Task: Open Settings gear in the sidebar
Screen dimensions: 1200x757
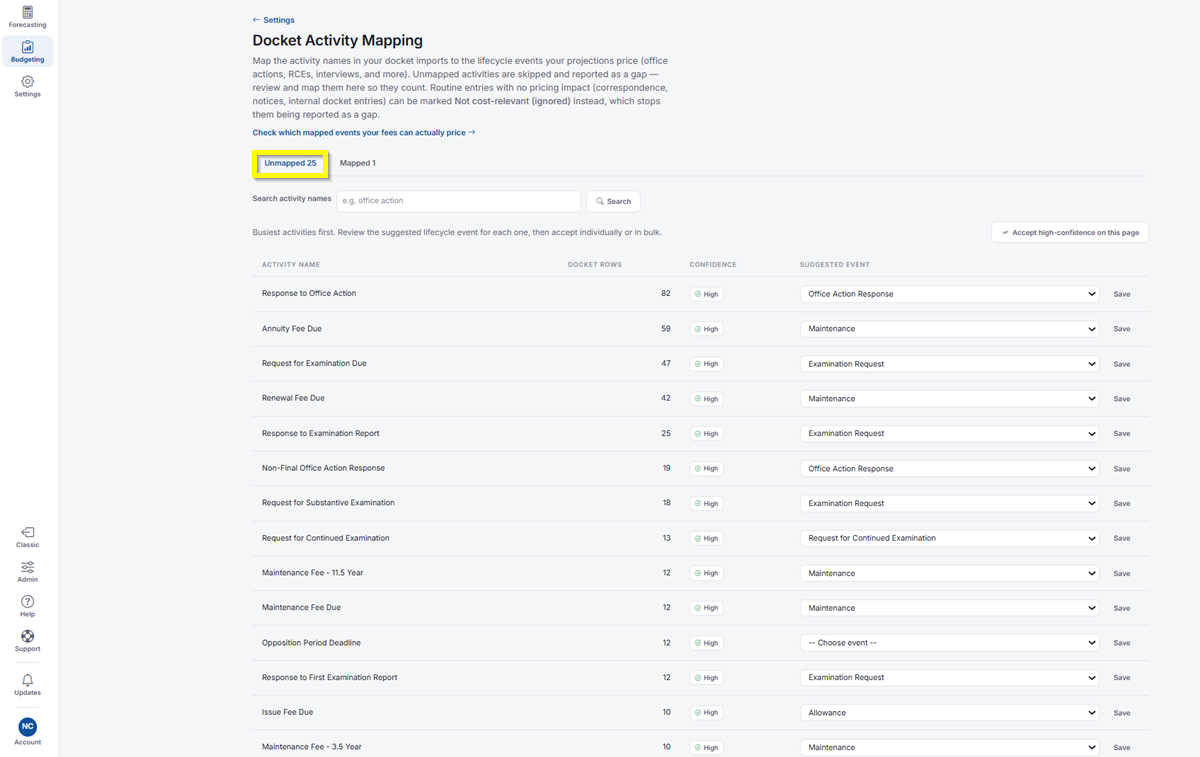Action: tap(27, 87)
